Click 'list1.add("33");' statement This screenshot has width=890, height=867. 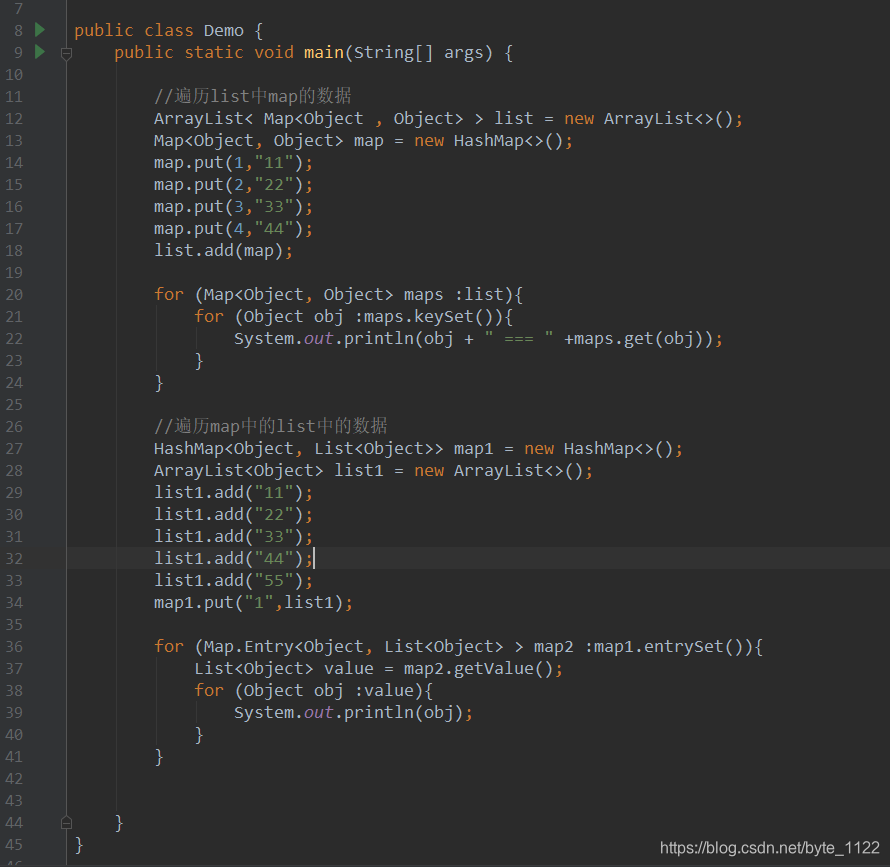pos(233,537)
